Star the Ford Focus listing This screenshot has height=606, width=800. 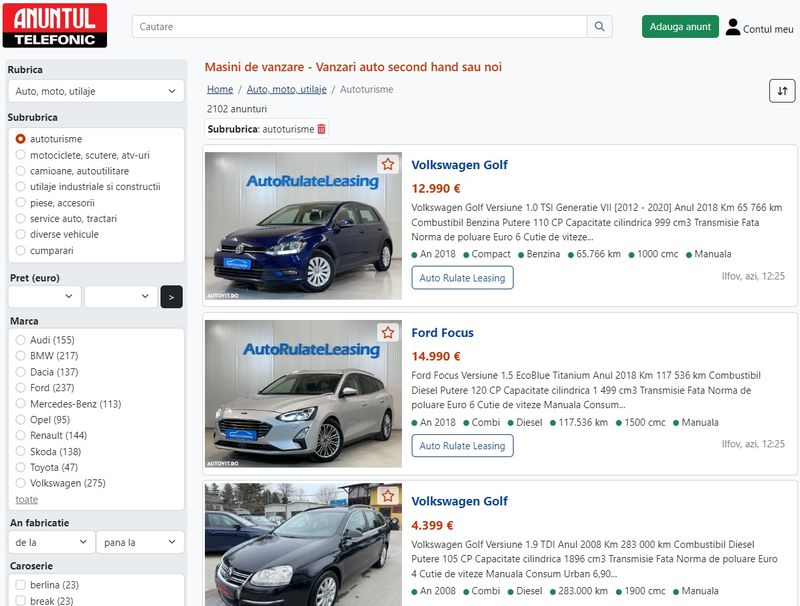tap(387, 332)
